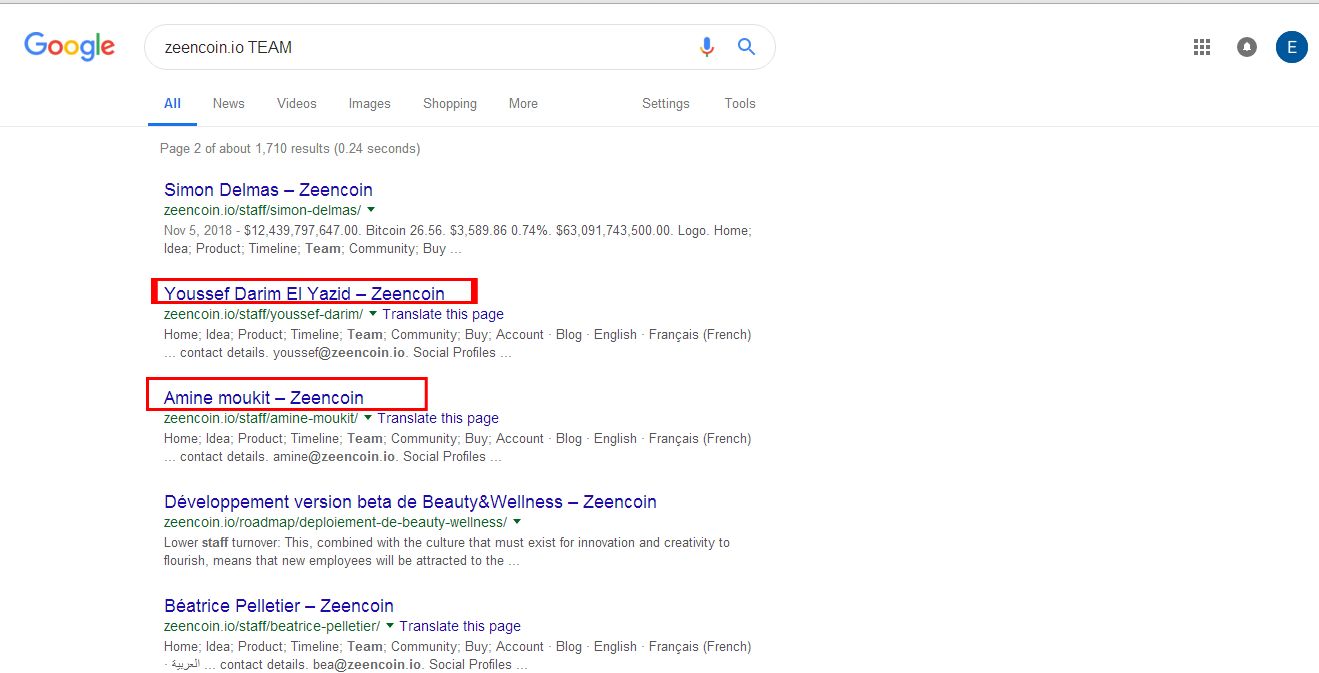Open the Amine moukit – Zeencoin result
Viewport: 1319px width, 673px height.
pos(264,398)
